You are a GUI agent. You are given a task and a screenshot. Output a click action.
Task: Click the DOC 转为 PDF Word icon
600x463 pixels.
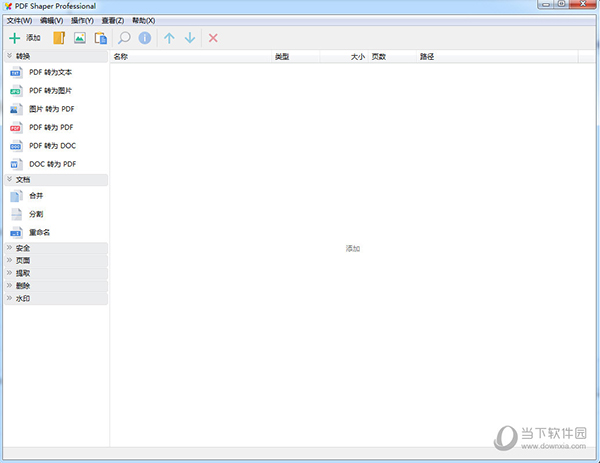(16, 164)
